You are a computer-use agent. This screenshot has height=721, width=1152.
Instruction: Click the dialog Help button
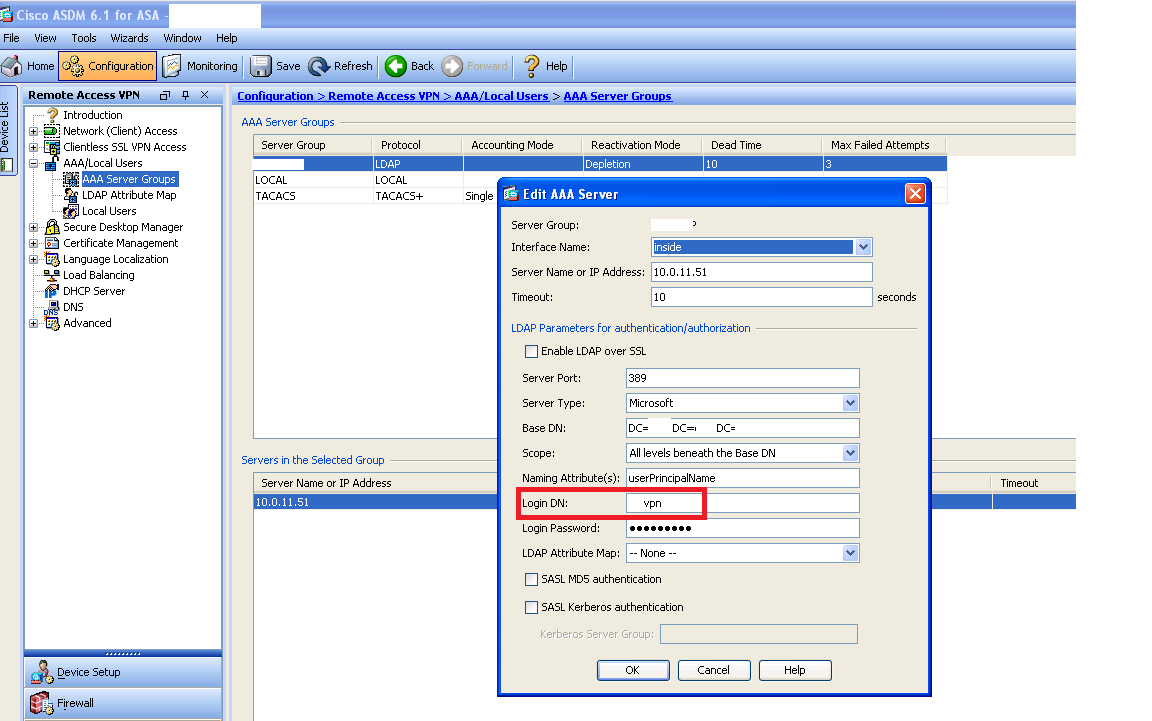click(794, 670)
